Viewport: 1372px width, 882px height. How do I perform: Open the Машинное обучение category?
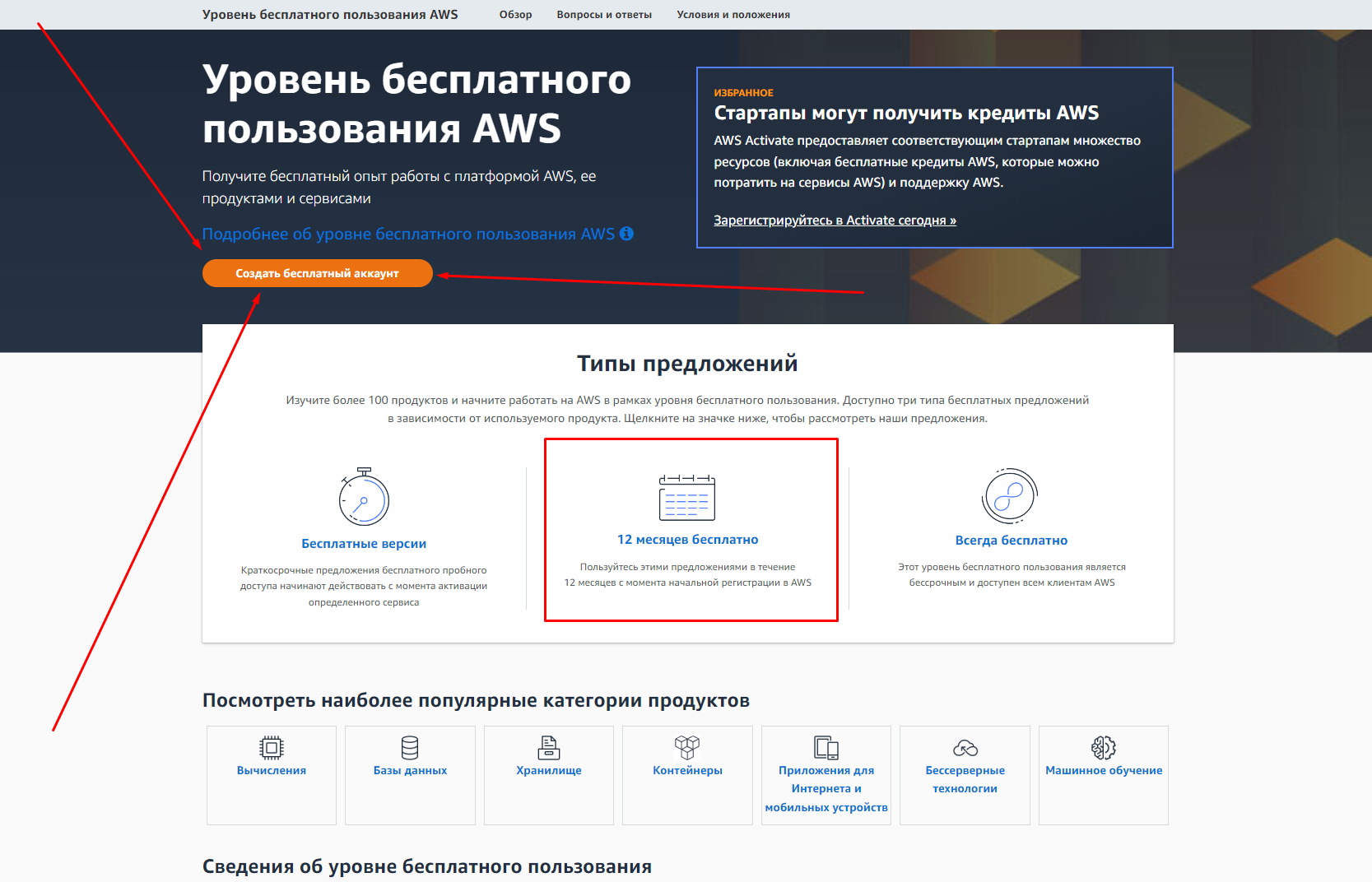pos(1104,775)
